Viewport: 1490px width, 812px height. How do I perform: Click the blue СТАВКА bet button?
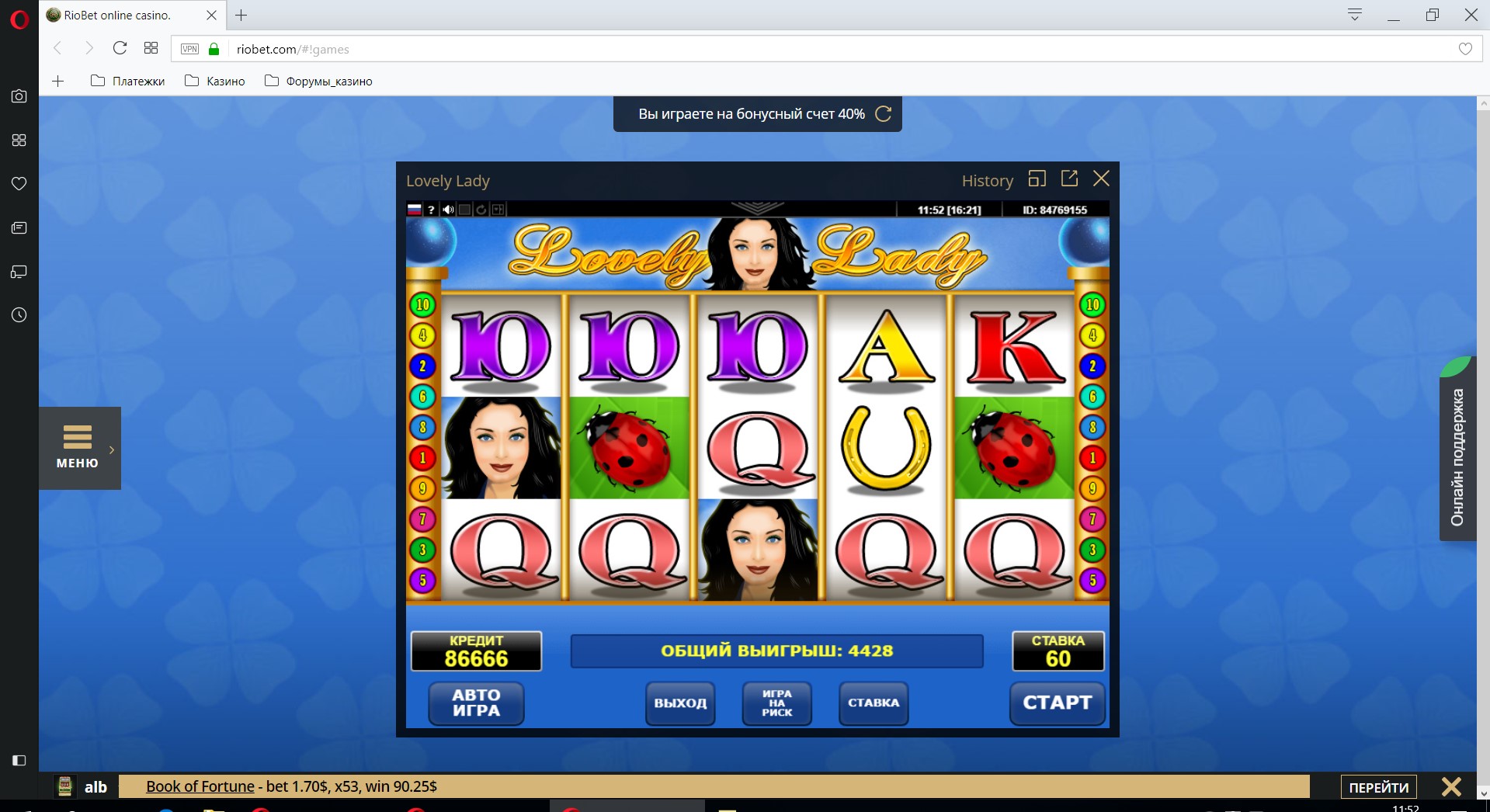coord(874,703)
